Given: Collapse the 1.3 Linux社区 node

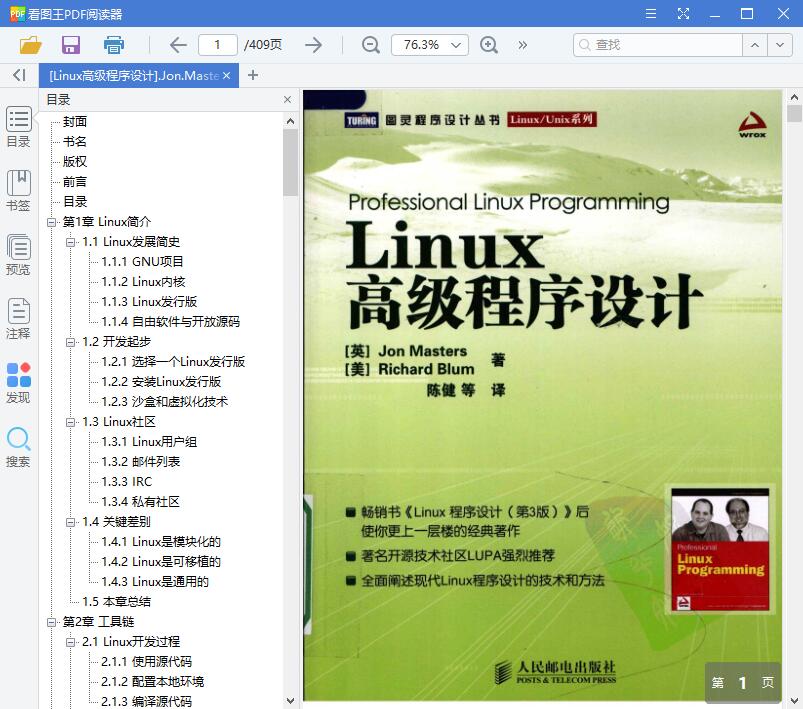Looking at the screenshot, I should pos(71,422).
